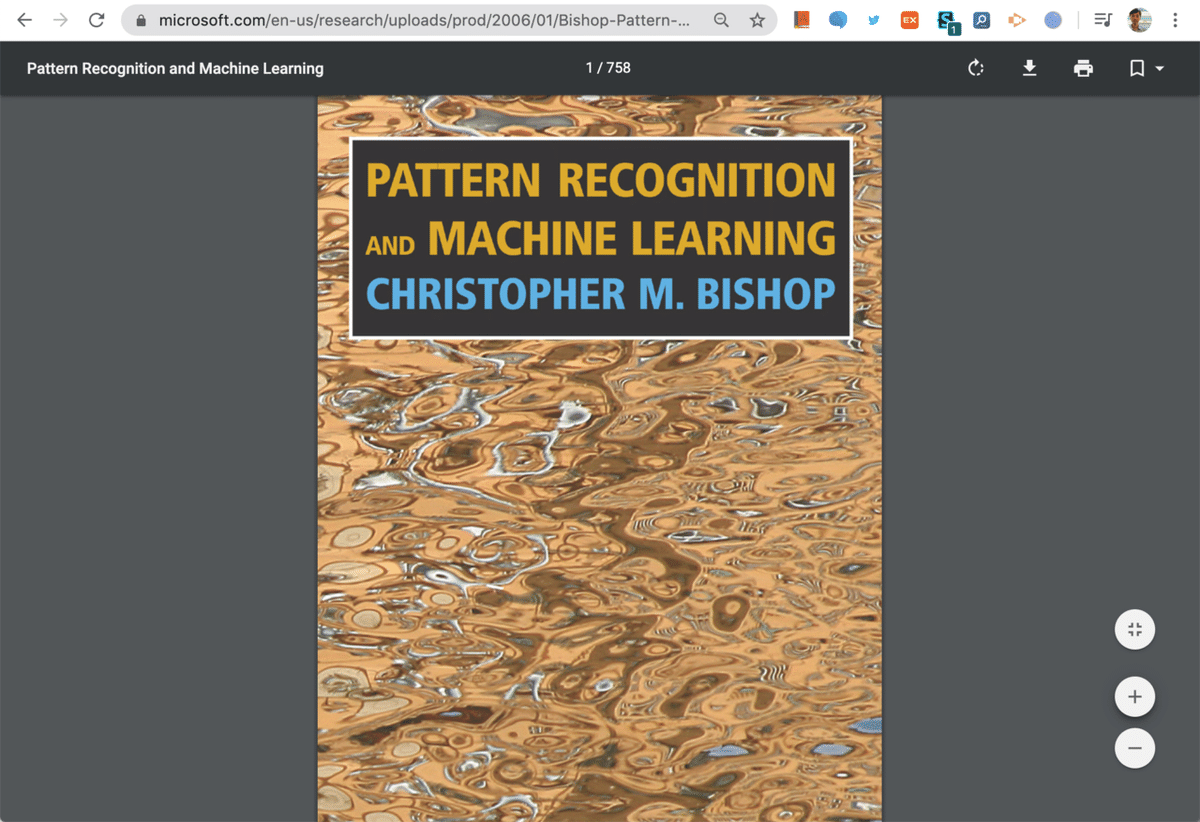Print the PDF document
Image resolution: width=1200 pixels, height=822 pixels.
click(x=1083, y=68)
